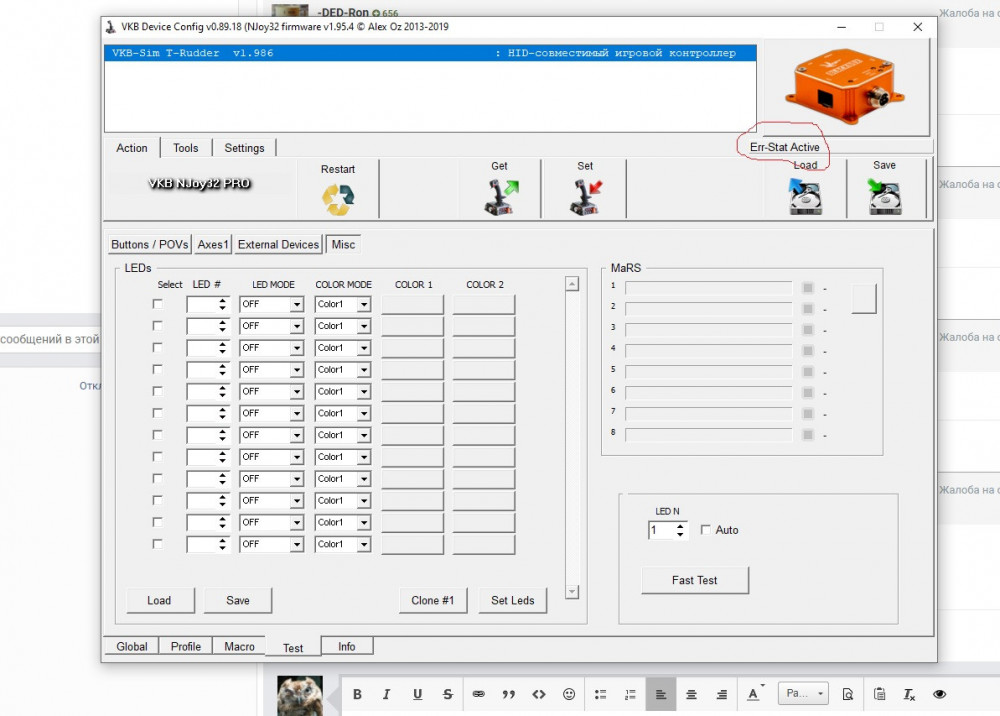Open the emoji picker in editor

pyautogui.click(x=569, y=694)
